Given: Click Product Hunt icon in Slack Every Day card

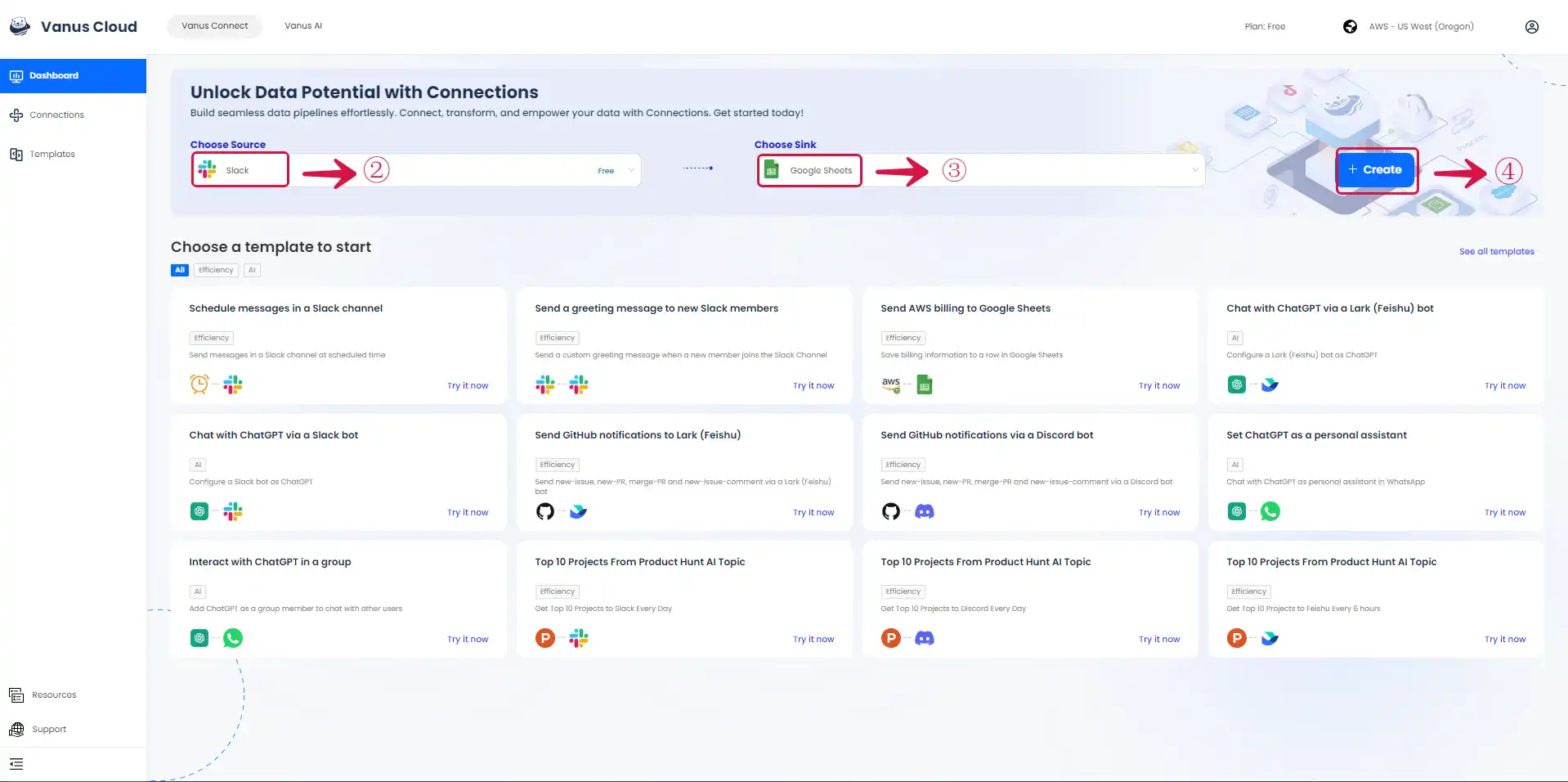Looking at the screenshot, I should tap(545, 638).
